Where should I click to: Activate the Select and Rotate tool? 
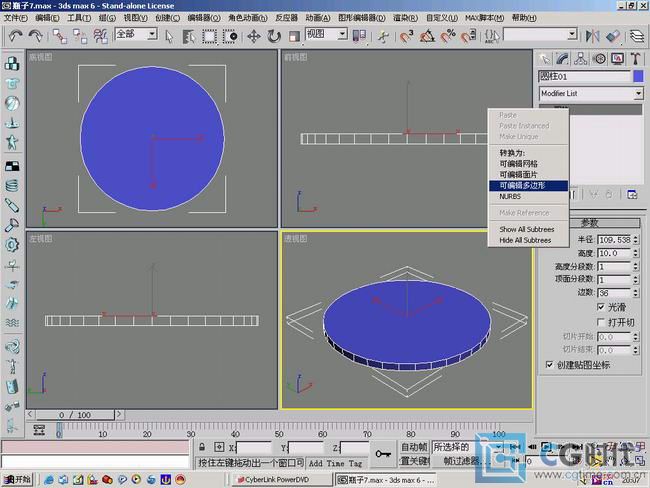pos(274,36)
